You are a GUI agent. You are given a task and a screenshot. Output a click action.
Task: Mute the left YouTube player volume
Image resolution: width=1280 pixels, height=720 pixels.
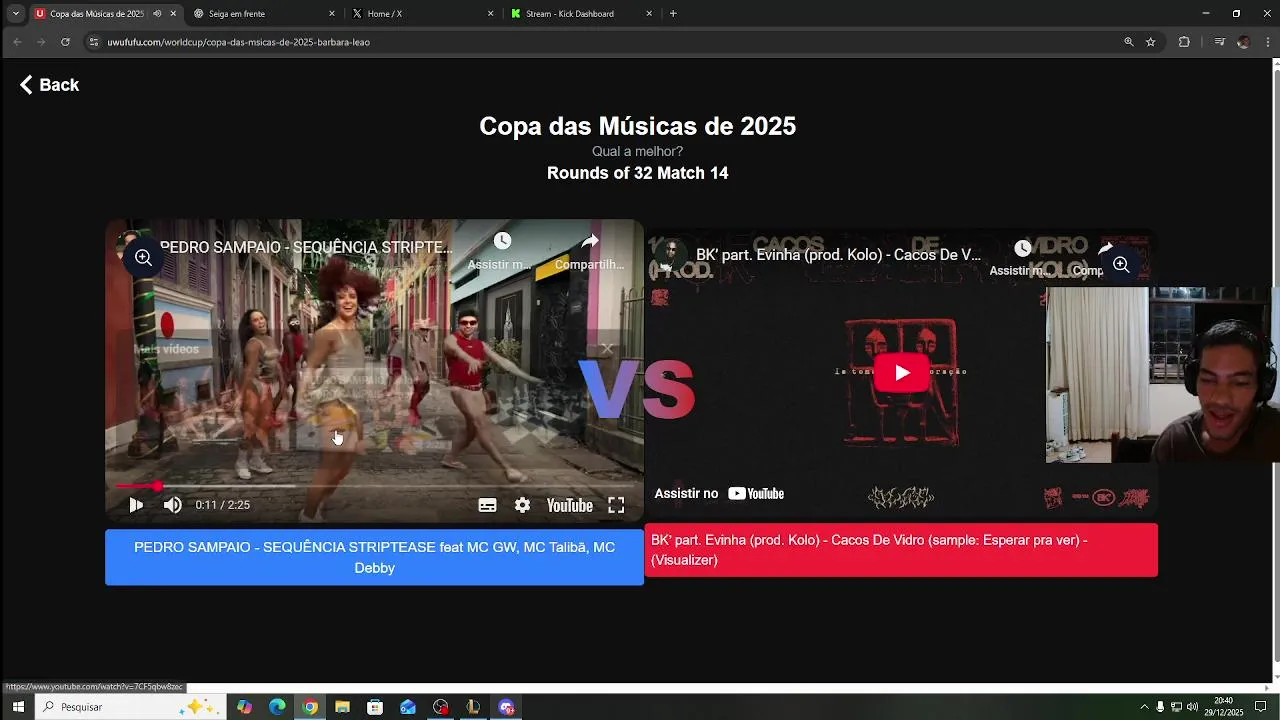click(173, 505)
